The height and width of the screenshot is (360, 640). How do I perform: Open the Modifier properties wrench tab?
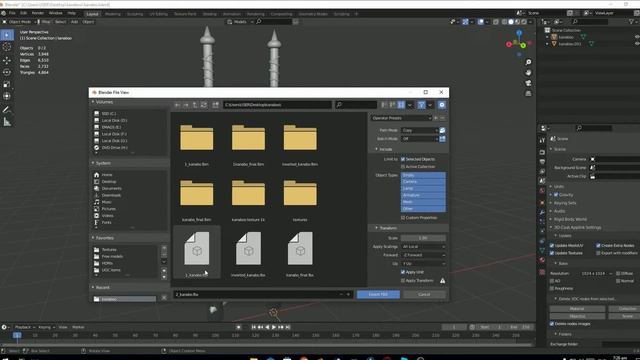click(542, 213)
